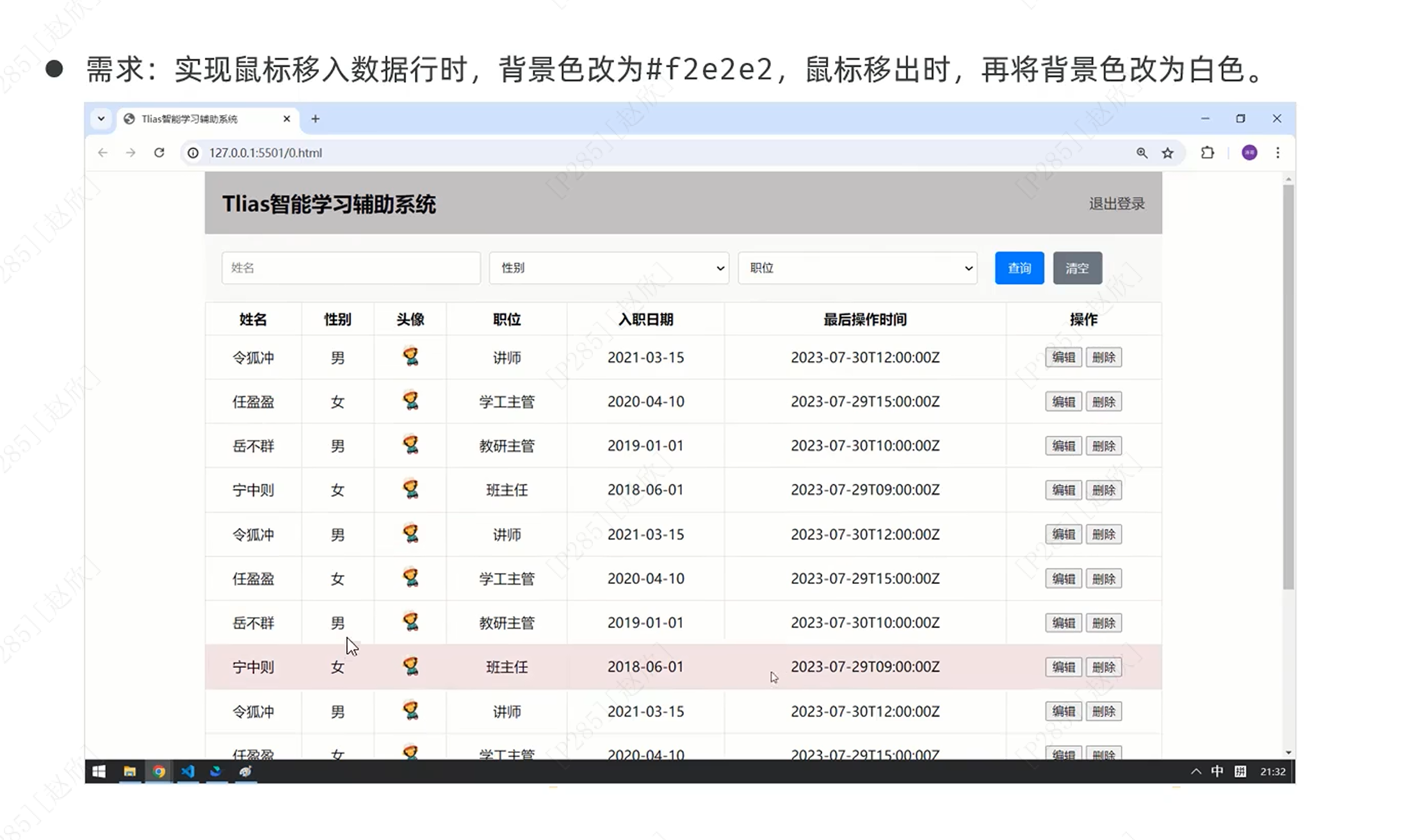Open the Chrome three-dot menu
The image size is (1417, 840).
click(1278, 152)
